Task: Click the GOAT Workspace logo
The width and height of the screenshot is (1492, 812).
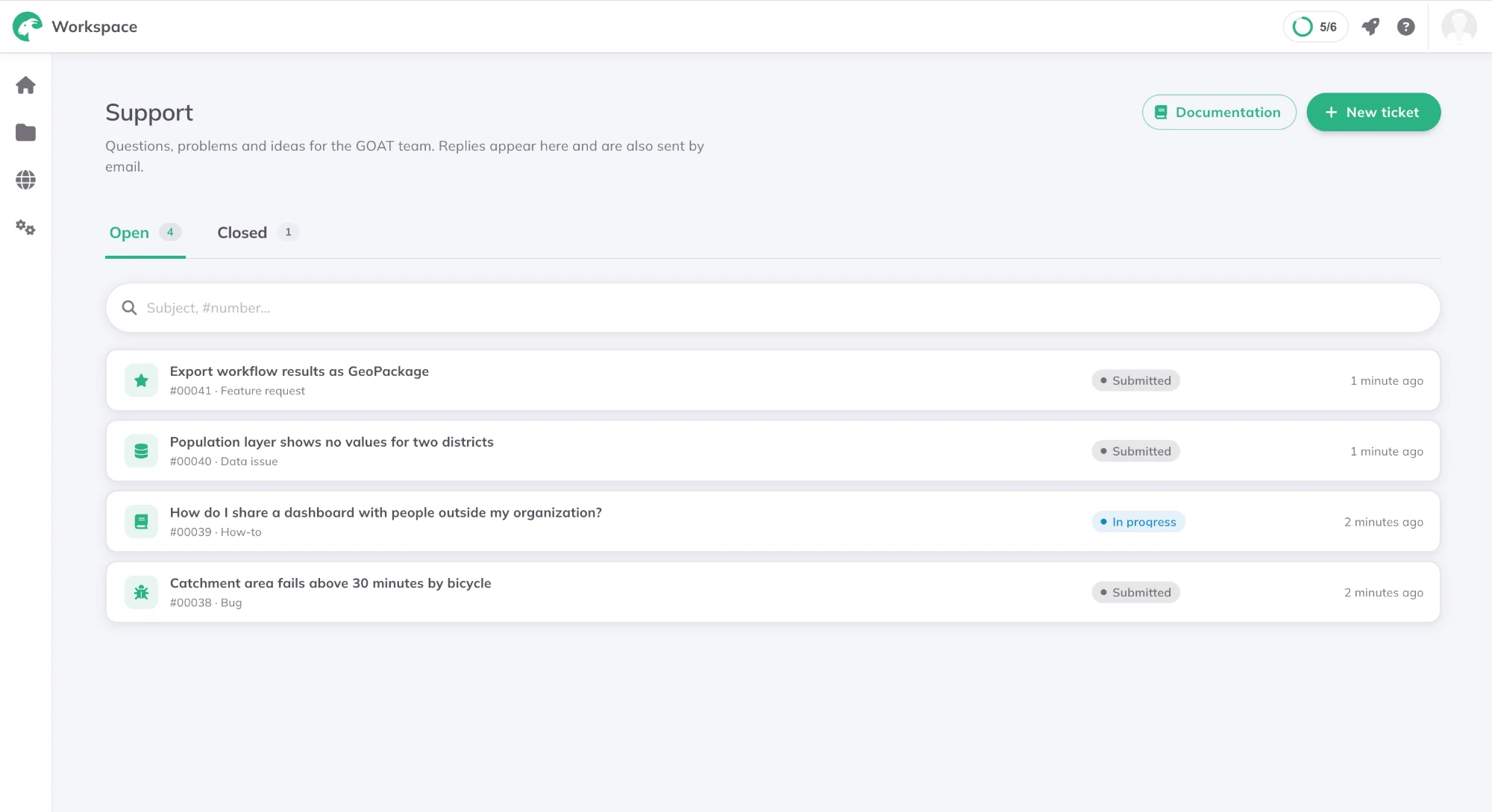Action: (x=28, y=27)
